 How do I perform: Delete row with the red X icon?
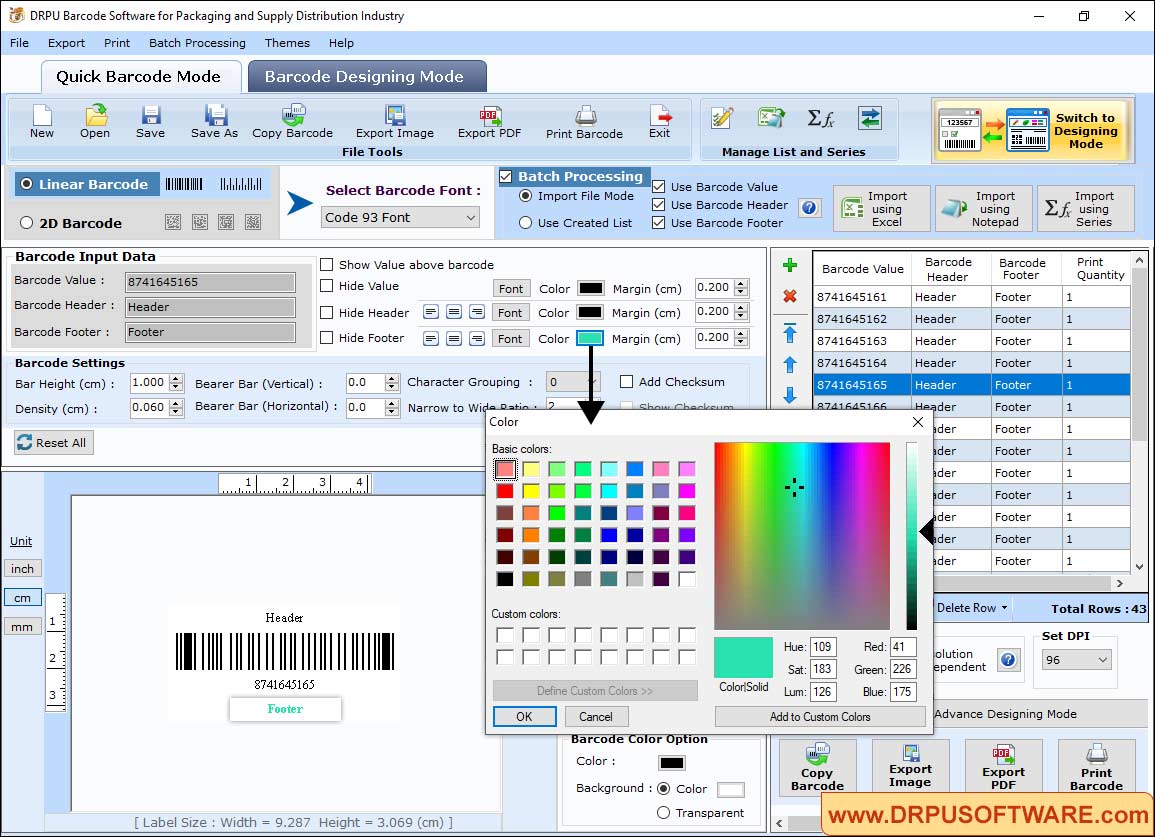790,296
